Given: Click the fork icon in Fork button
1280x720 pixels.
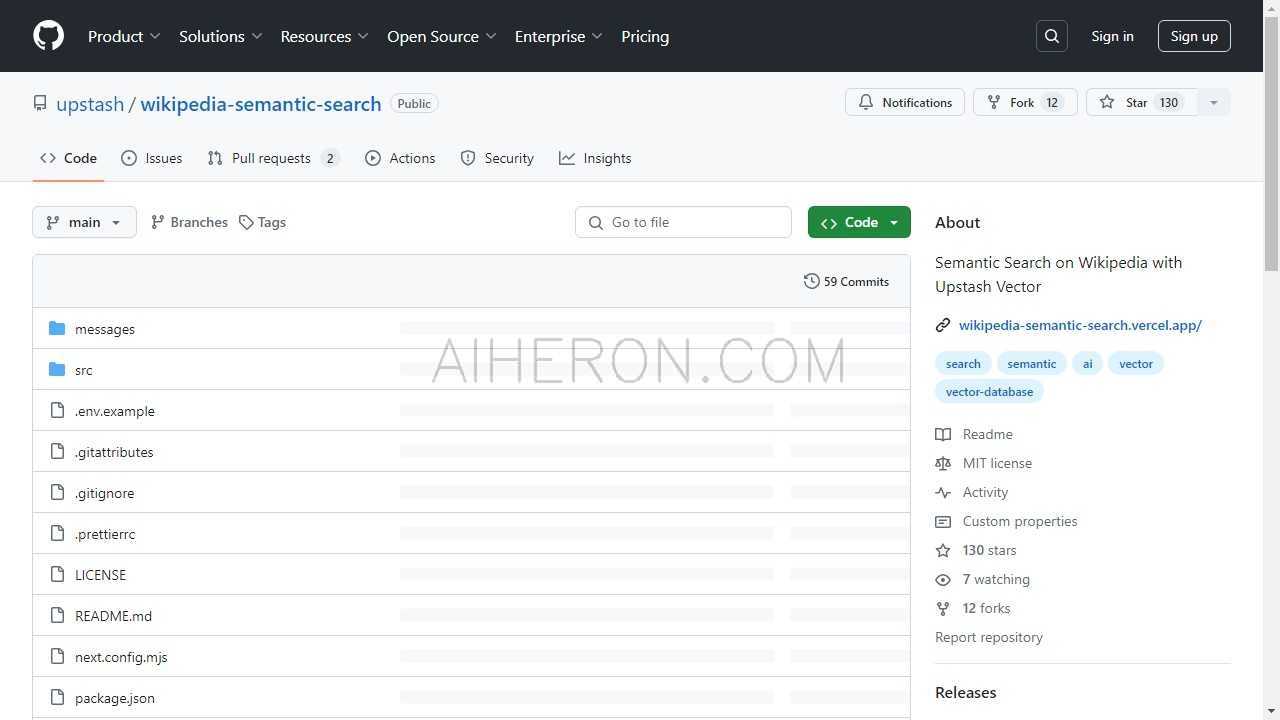Looking at the screenshot, I should (x=994, y=102).
